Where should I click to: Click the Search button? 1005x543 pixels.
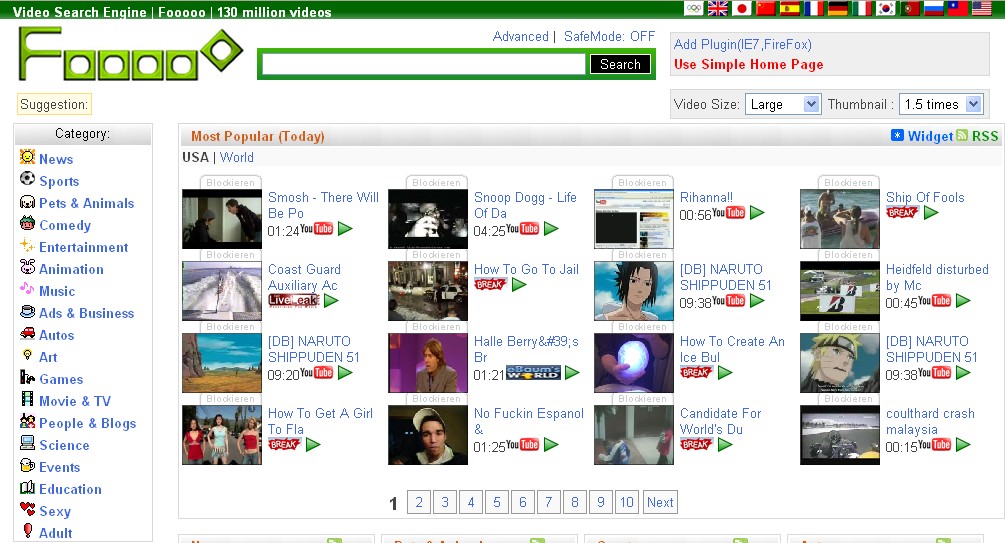620,64
